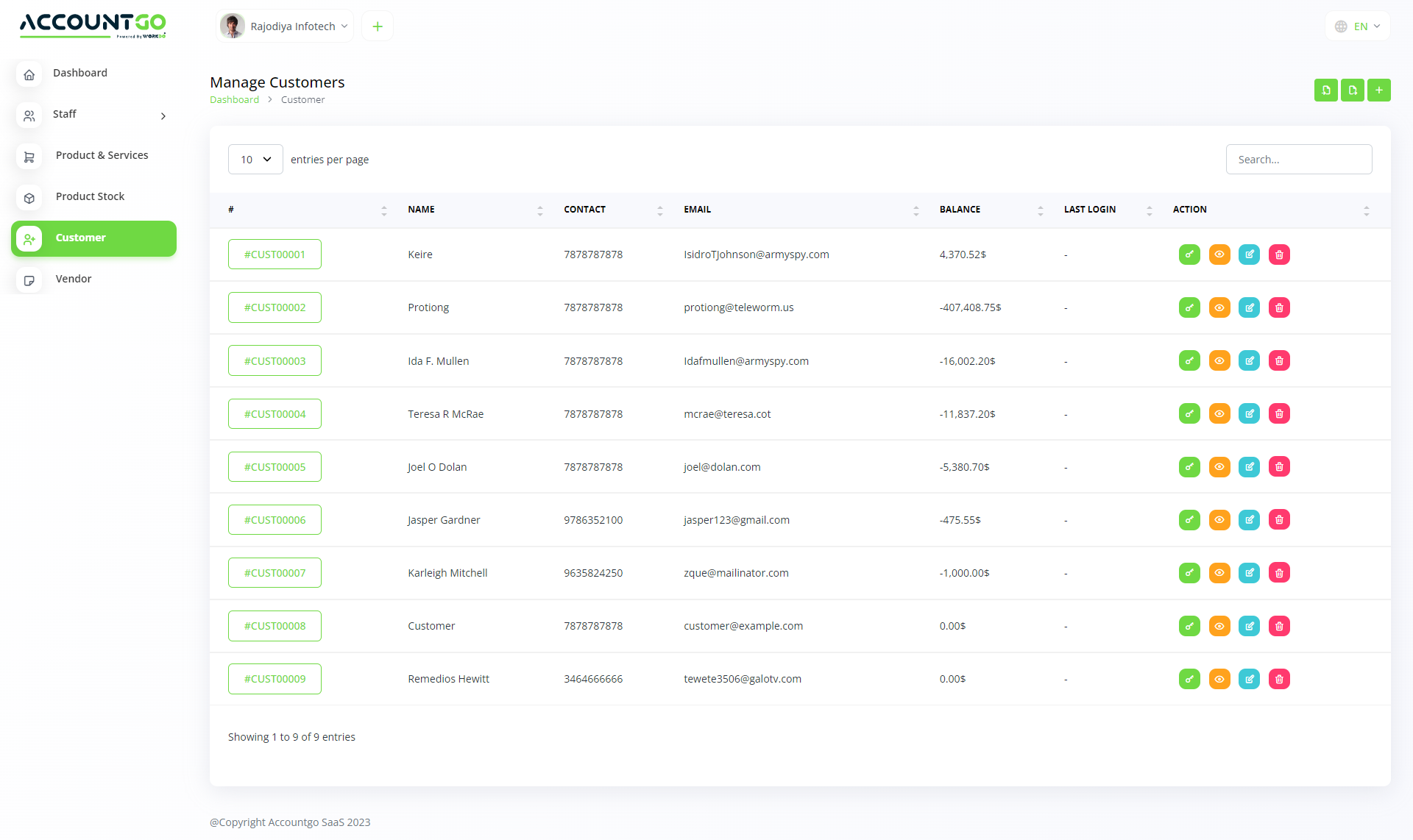
Task: Click trash icon for Remedios Hewitt
Action: pos(1279,679)
